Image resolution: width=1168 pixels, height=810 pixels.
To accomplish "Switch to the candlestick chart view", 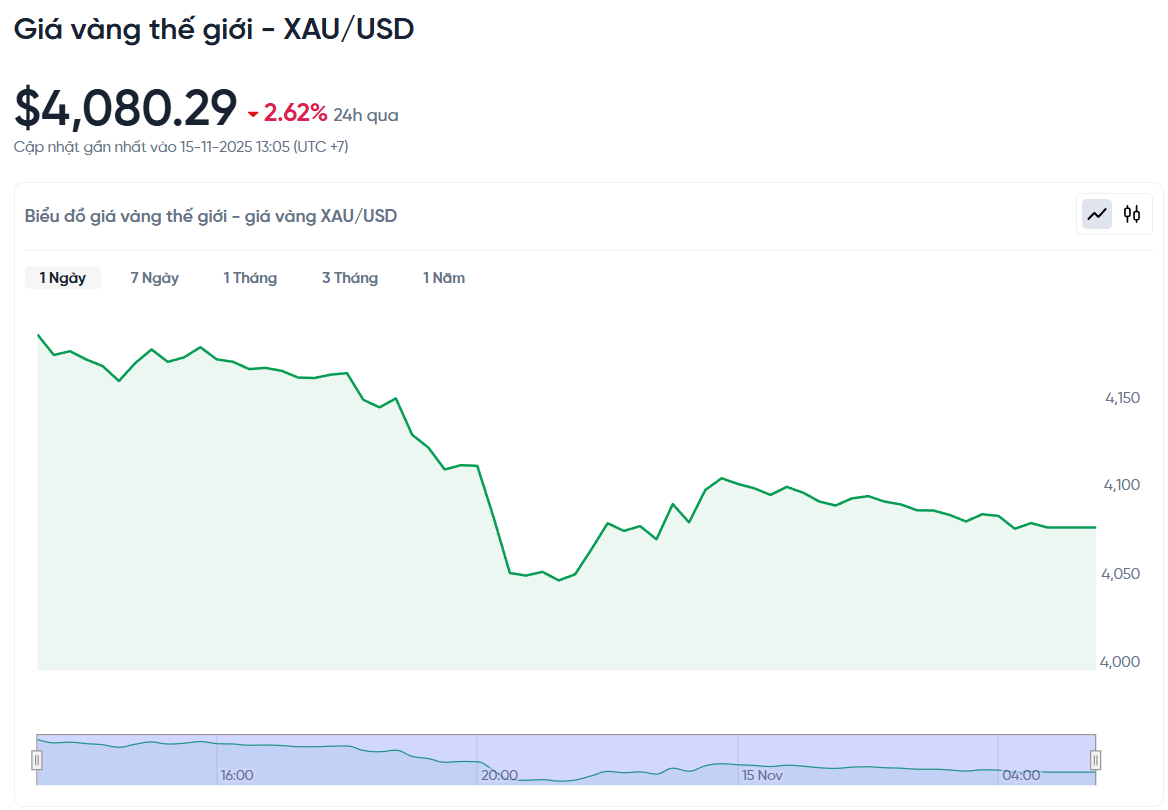I will [x=1131, y=213].
